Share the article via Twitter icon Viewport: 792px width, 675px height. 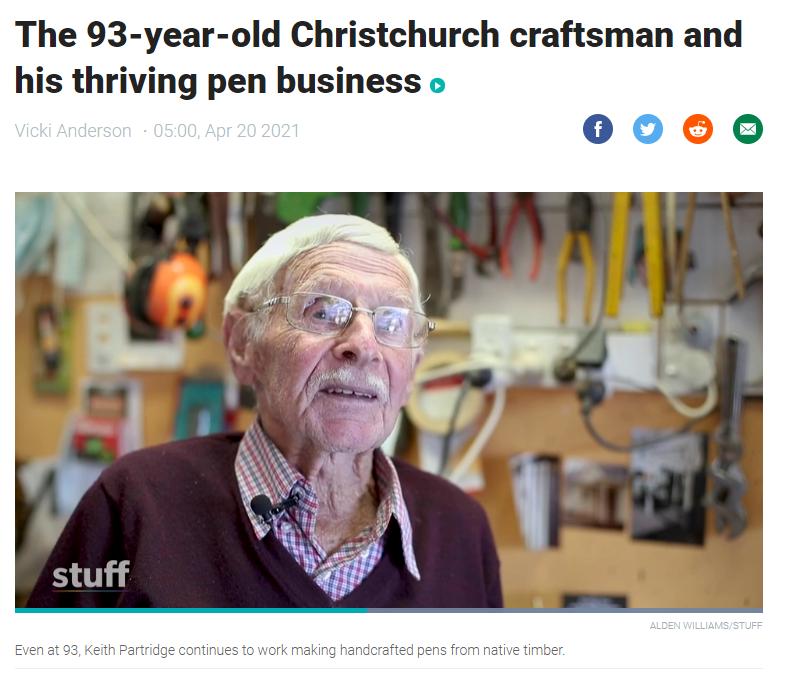pyautogui.click(x=648, y=129)
